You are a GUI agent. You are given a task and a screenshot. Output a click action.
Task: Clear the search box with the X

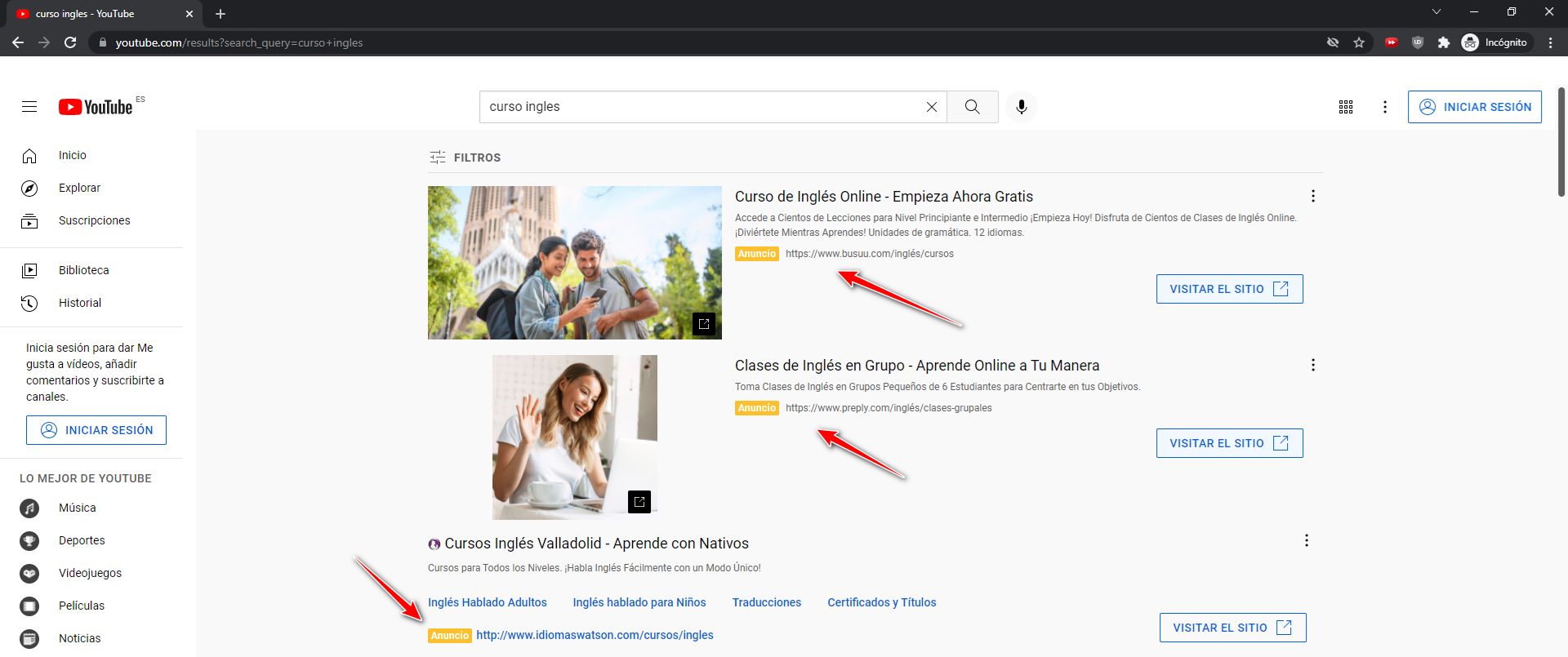[x=931, y=107]
